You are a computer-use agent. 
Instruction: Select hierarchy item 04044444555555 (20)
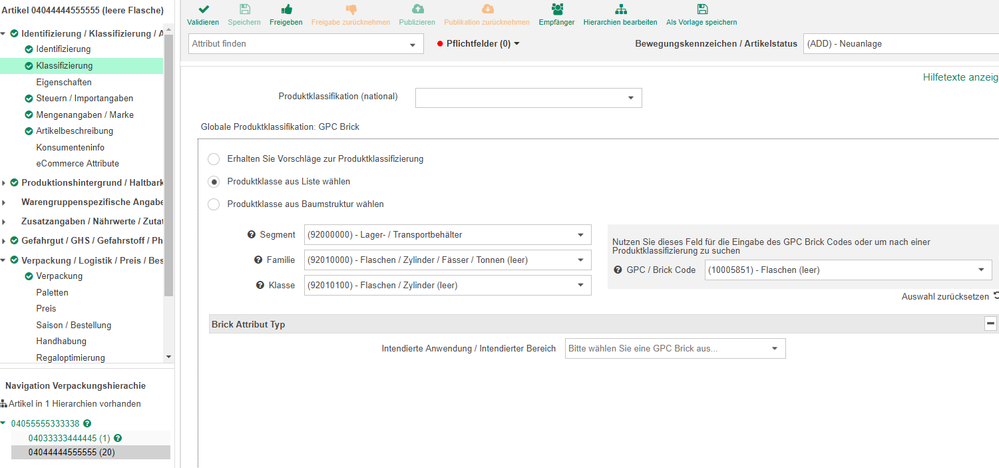(70, 452)
